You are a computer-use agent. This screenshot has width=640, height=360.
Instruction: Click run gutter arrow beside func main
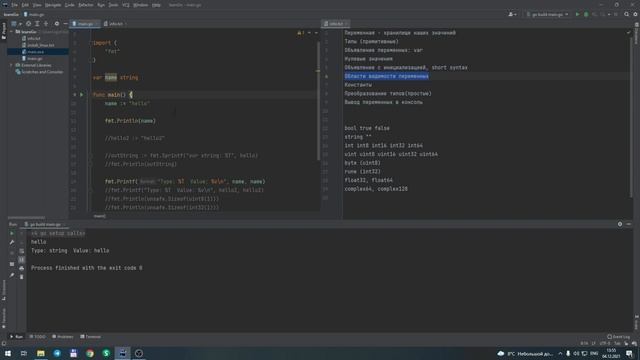pyautogui.click(x=82, y=95)
